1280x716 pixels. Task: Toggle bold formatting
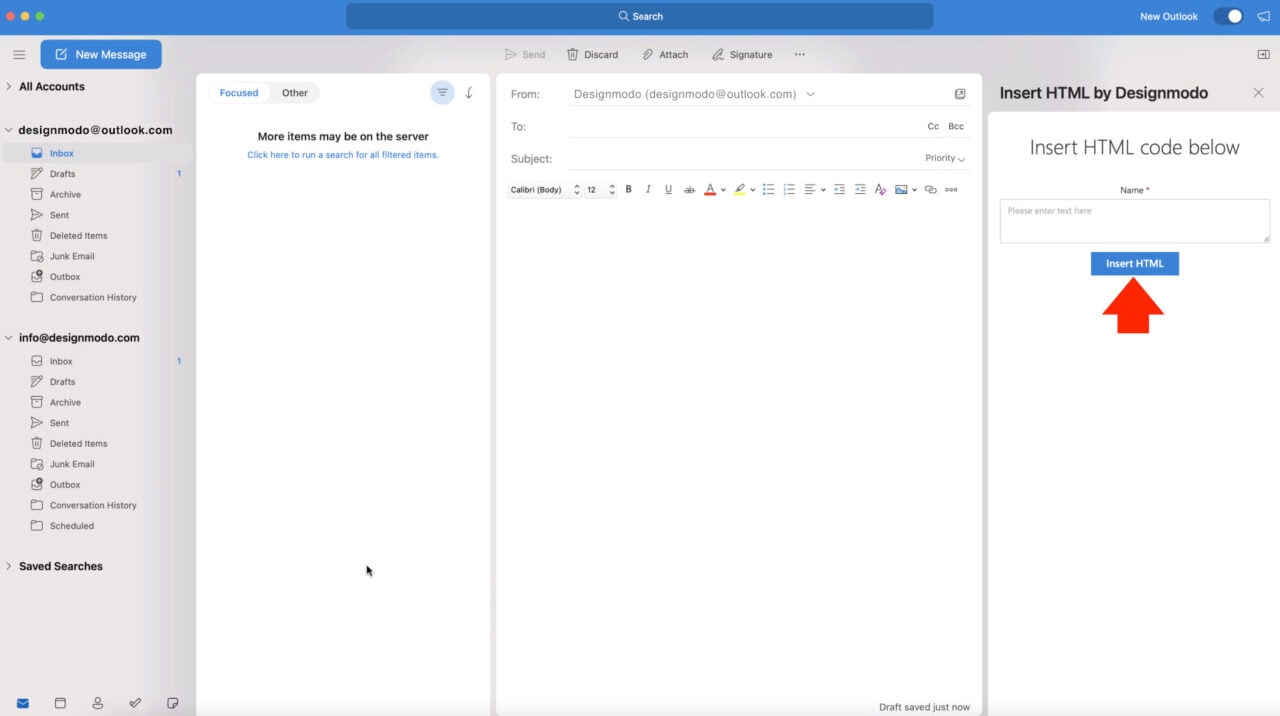tap(628, 189)
